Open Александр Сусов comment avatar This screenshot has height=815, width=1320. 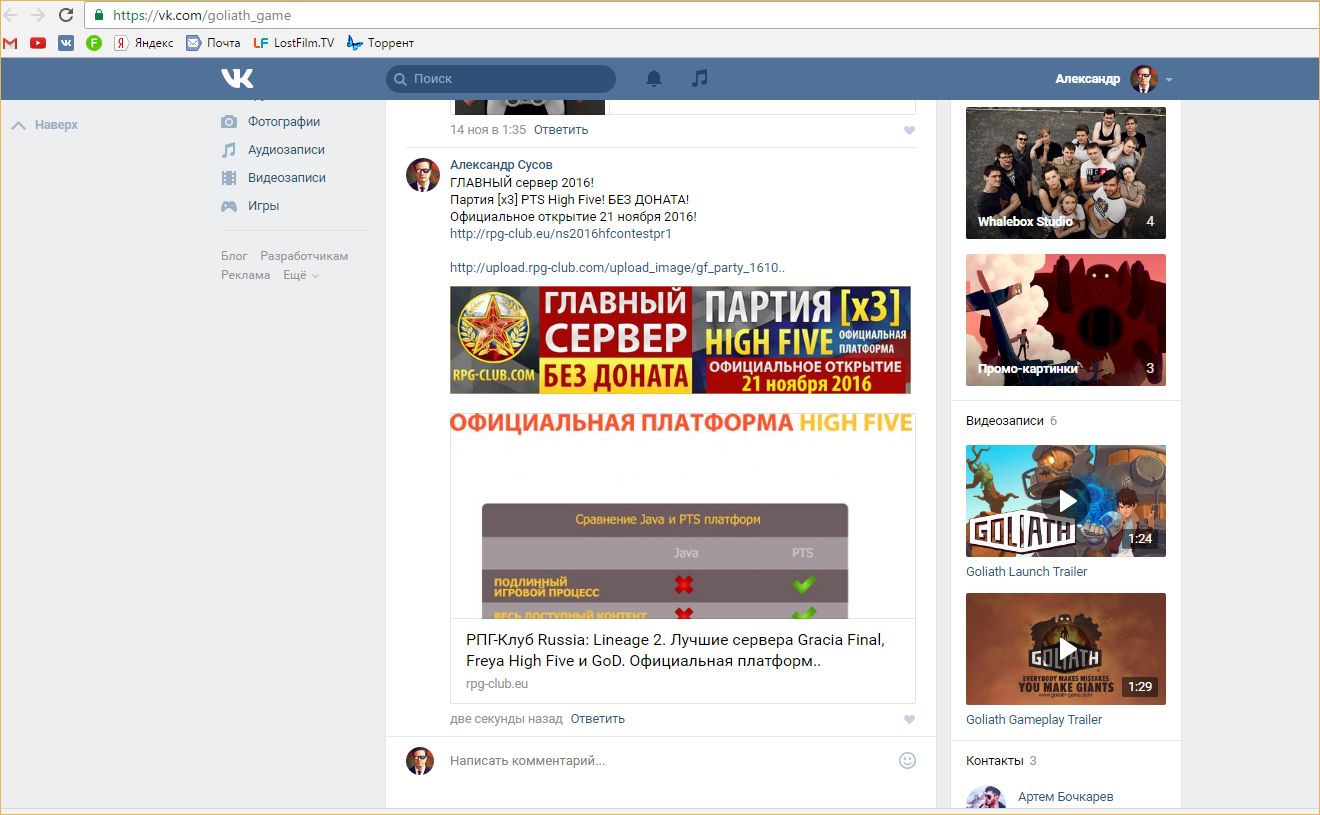(422, 175)
